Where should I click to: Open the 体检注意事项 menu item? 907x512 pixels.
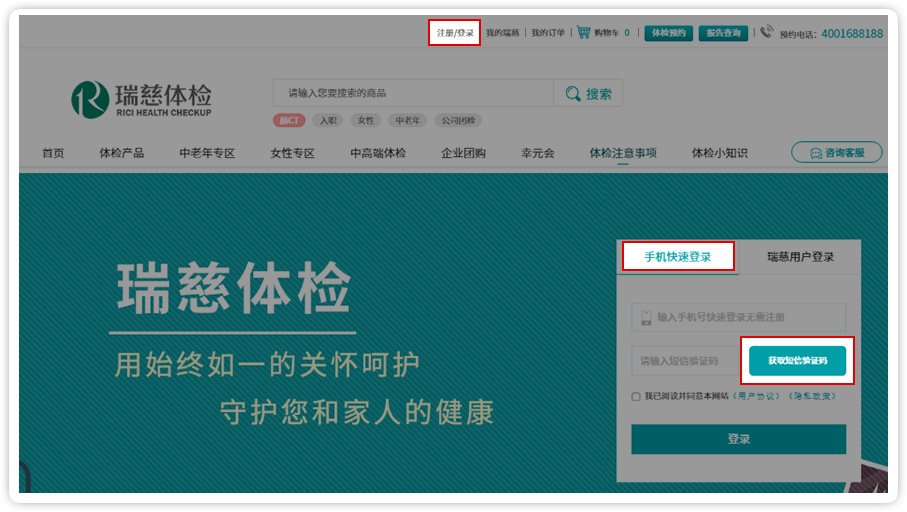[623, 153]
